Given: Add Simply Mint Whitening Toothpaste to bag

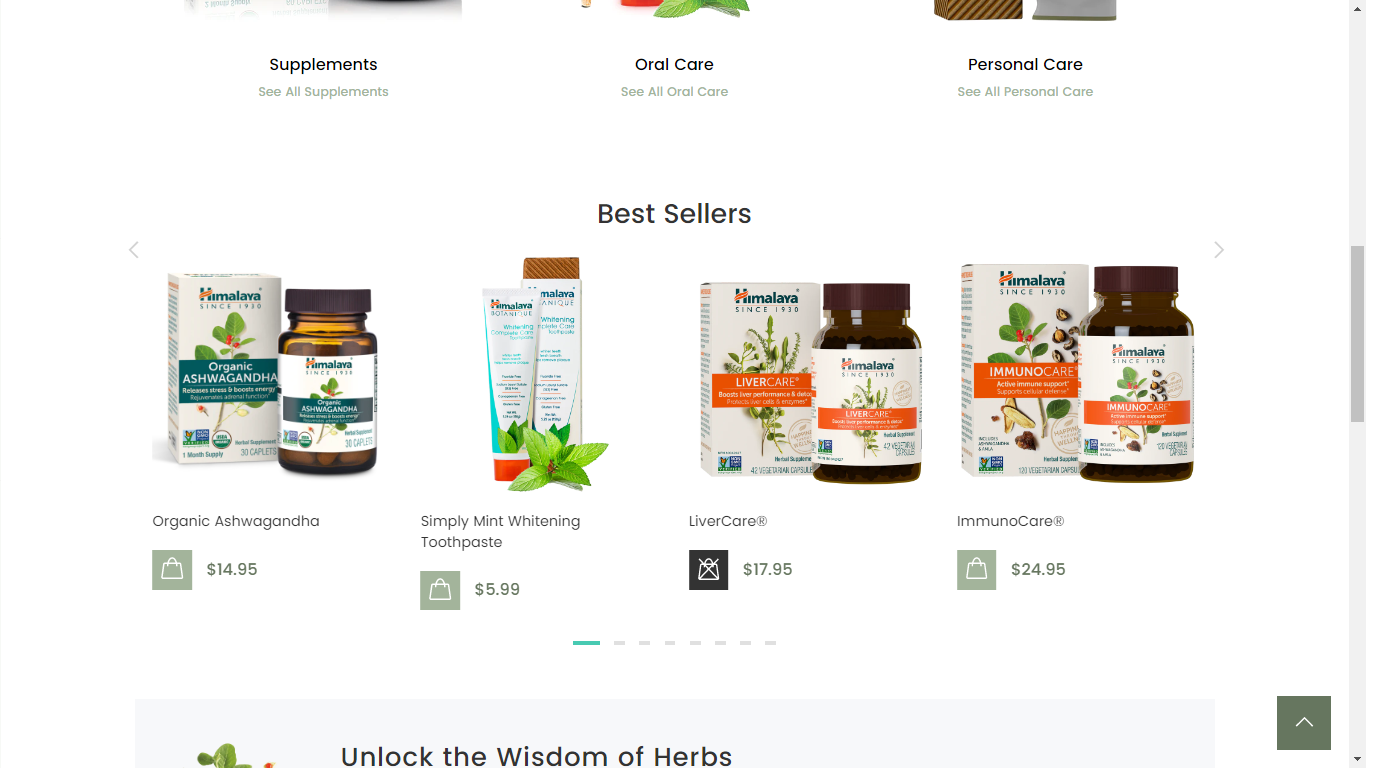Looking at the screenshot, I should point(440,590).
